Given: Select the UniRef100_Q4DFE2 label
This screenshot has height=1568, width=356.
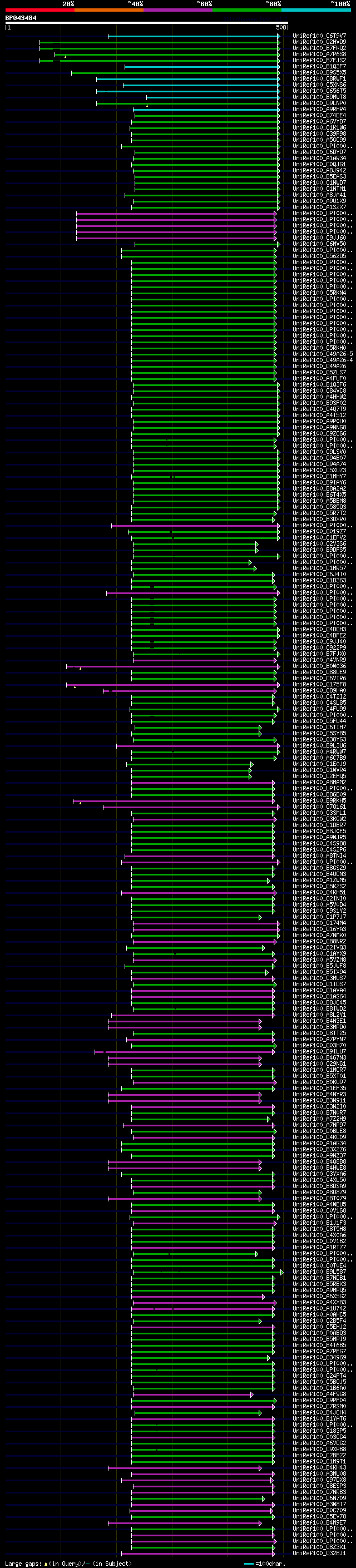Looking at the screenshot, I should pyautogui.click(x=319, y=635).
